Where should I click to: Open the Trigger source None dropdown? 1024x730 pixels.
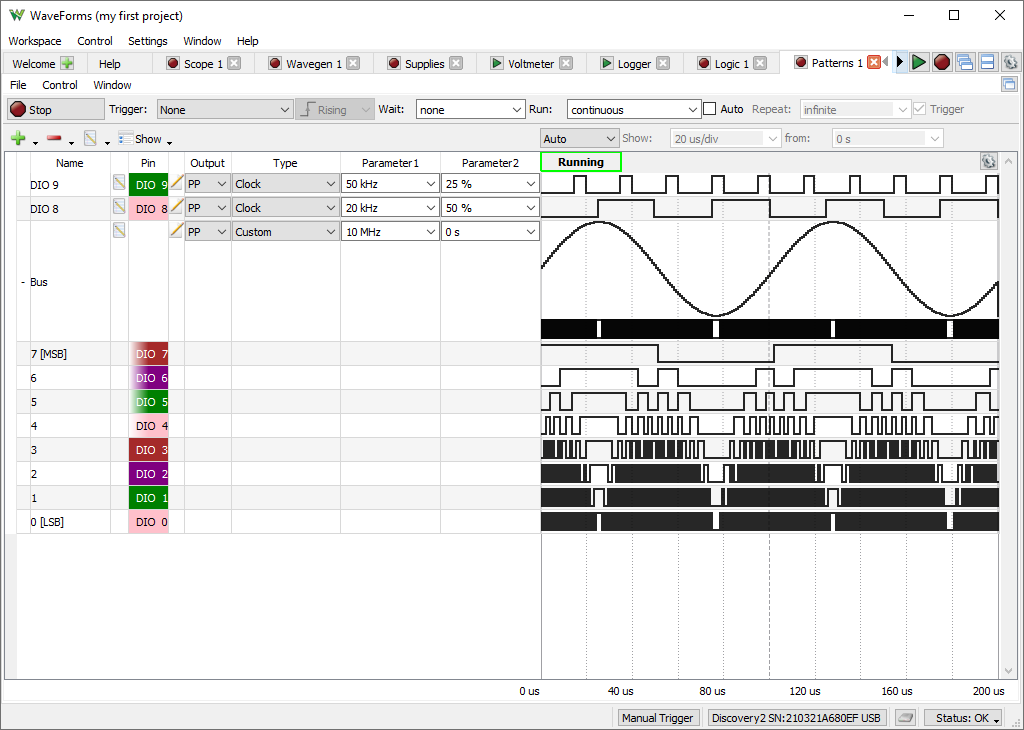pyautogui.click(x=224, y=110)
